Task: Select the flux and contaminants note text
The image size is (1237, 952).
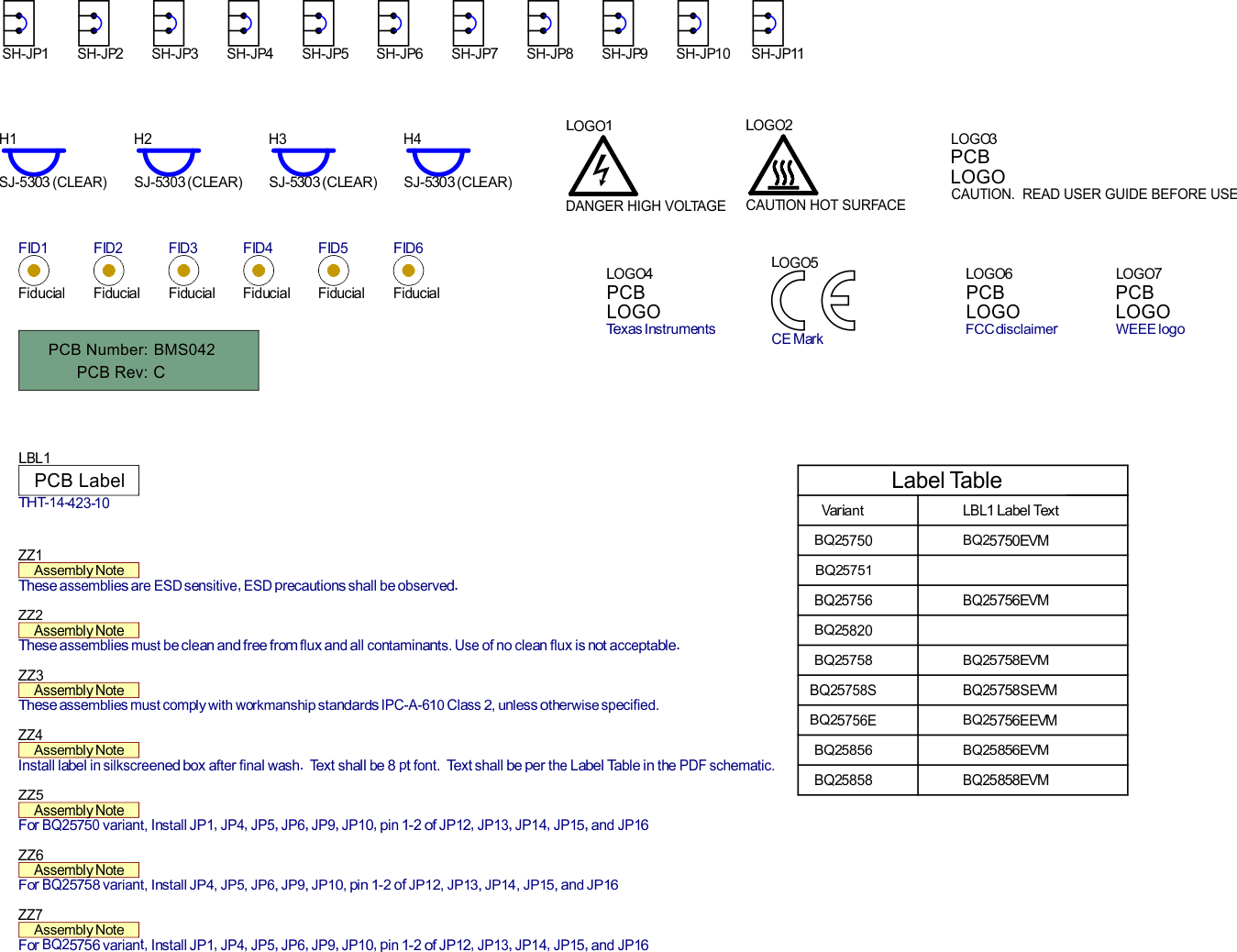Action: click(x=349, y=646)
